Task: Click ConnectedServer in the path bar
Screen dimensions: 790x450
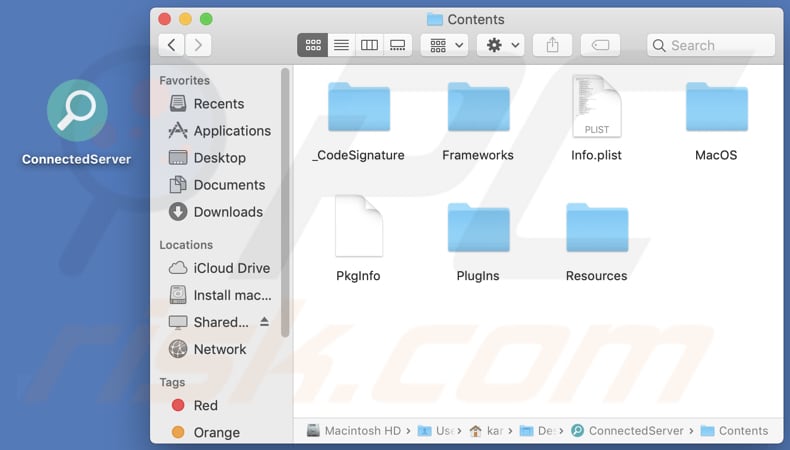Action: [x=627, y=431]
